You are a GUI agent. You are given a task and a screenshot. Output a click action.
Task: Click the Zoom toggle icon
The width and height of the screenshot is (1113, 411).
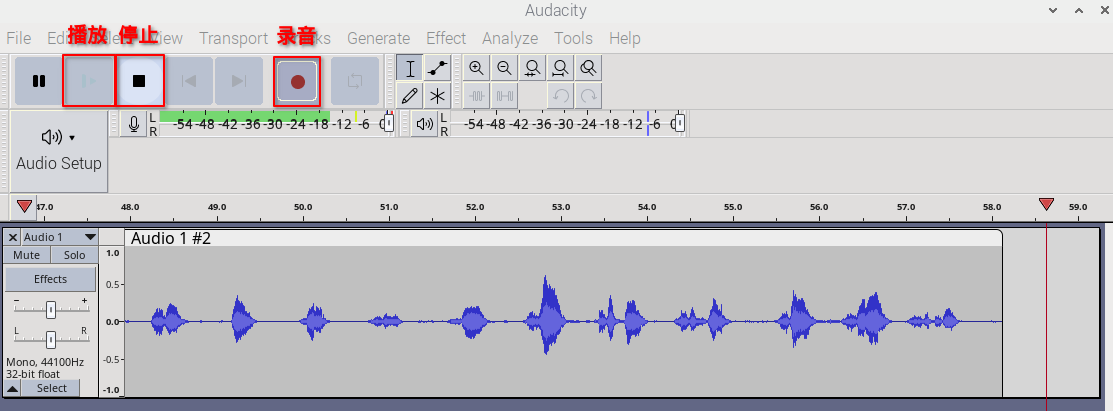click(x=588, y=68)
